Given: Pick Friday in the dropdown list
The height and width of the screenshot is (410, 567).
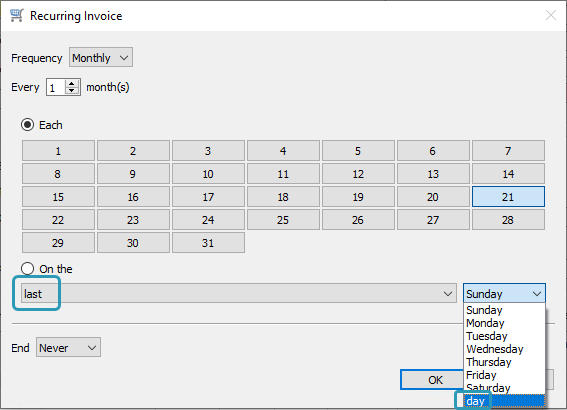Looking at the screenshot, I should click(504, 375).
